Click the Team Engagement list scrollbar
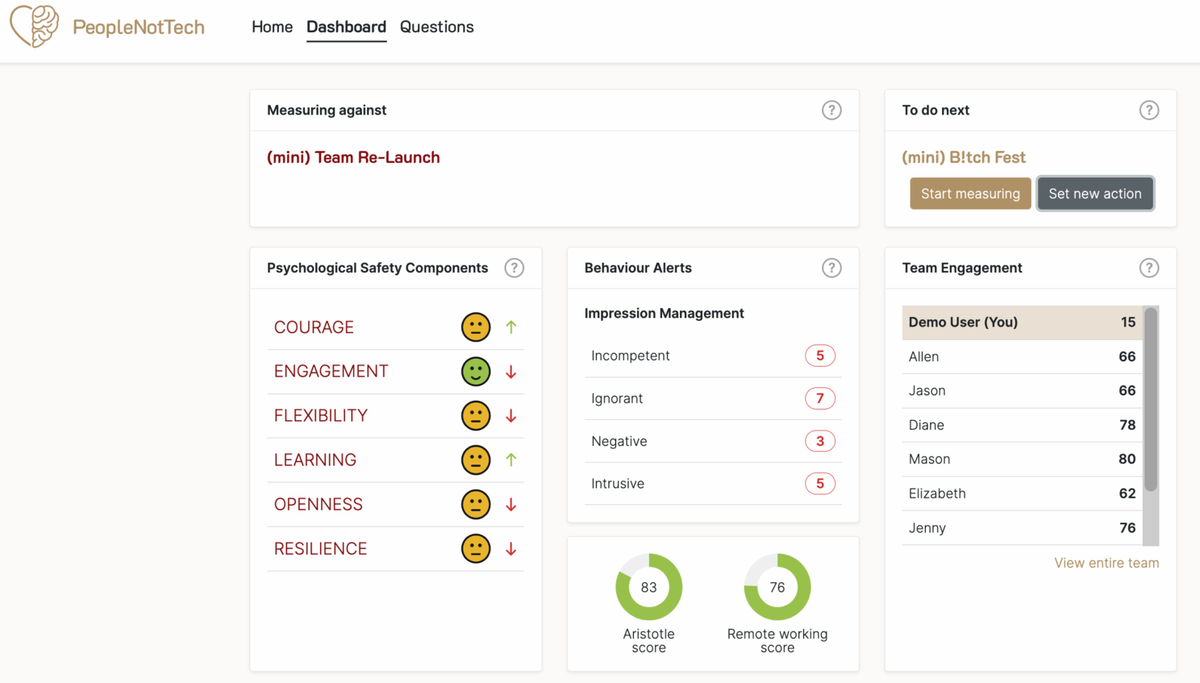Screen dimensions: 1200x683 [1150, 400]
